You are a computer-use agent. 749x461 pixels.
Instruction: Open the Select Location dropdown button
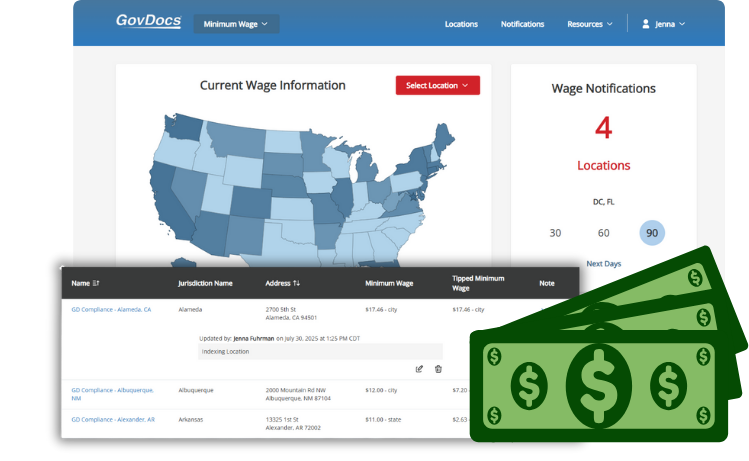point(438,86)
